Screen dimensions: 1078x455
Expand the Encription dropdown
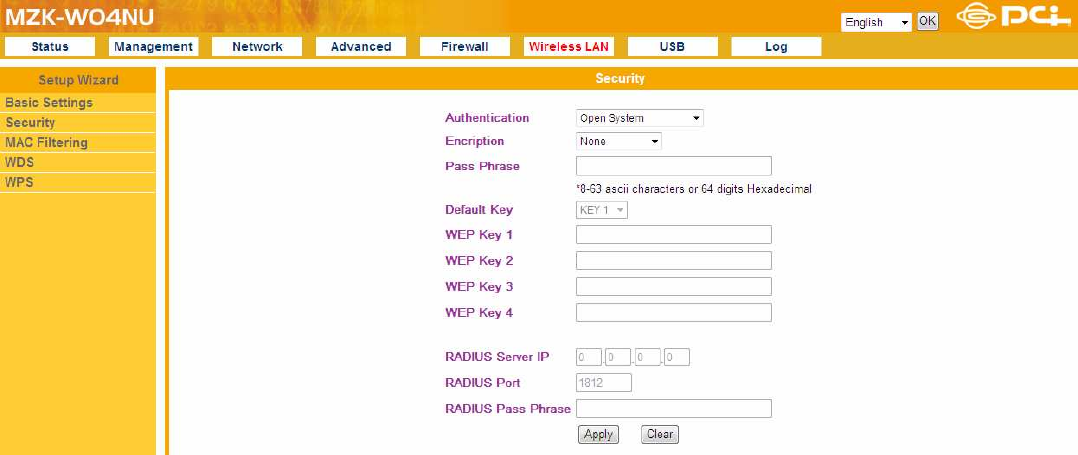point(618,142)
